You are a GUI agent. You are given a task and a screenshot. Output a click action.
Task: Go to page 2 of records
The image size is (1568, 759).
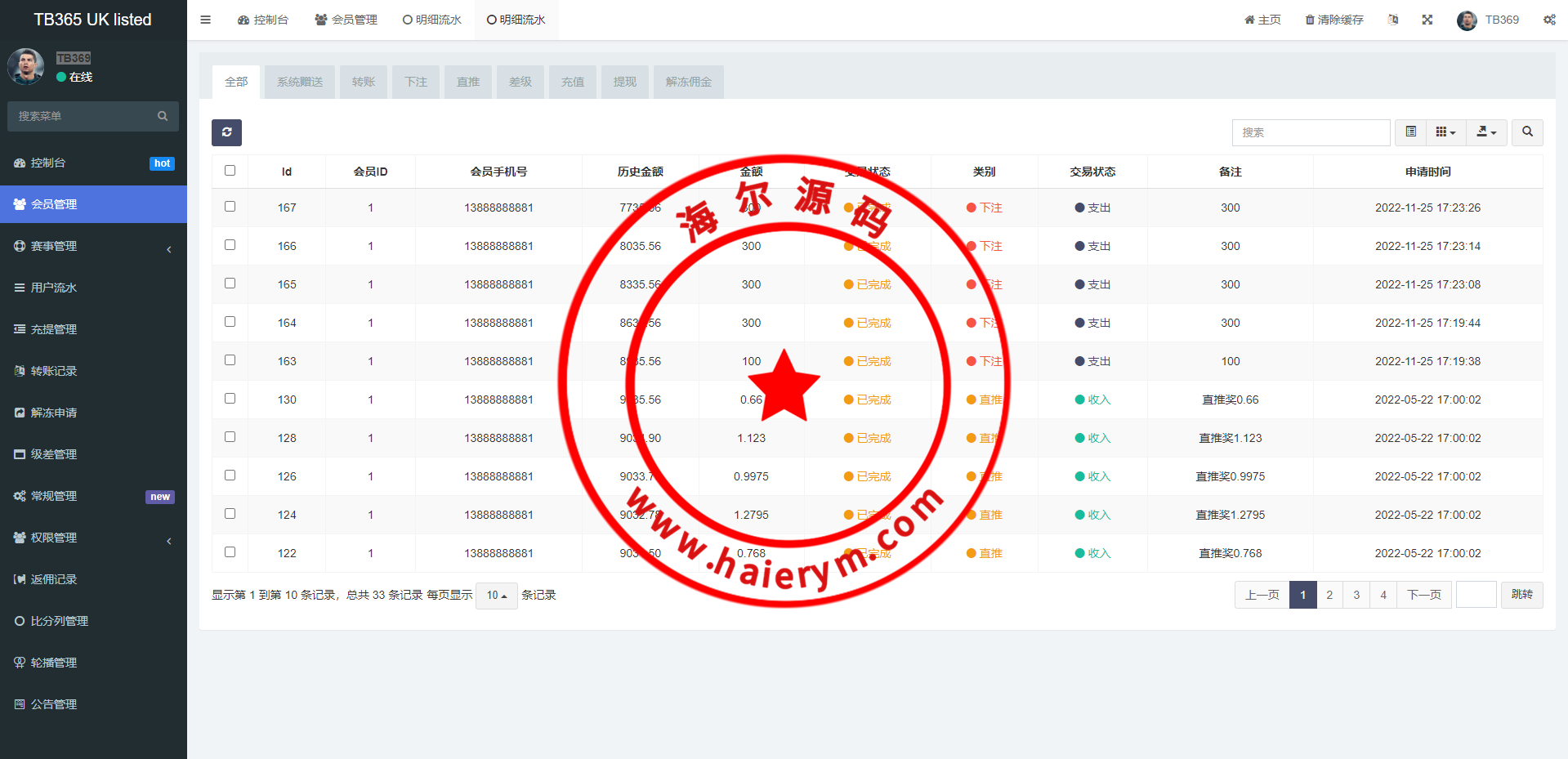(1329, 595)
